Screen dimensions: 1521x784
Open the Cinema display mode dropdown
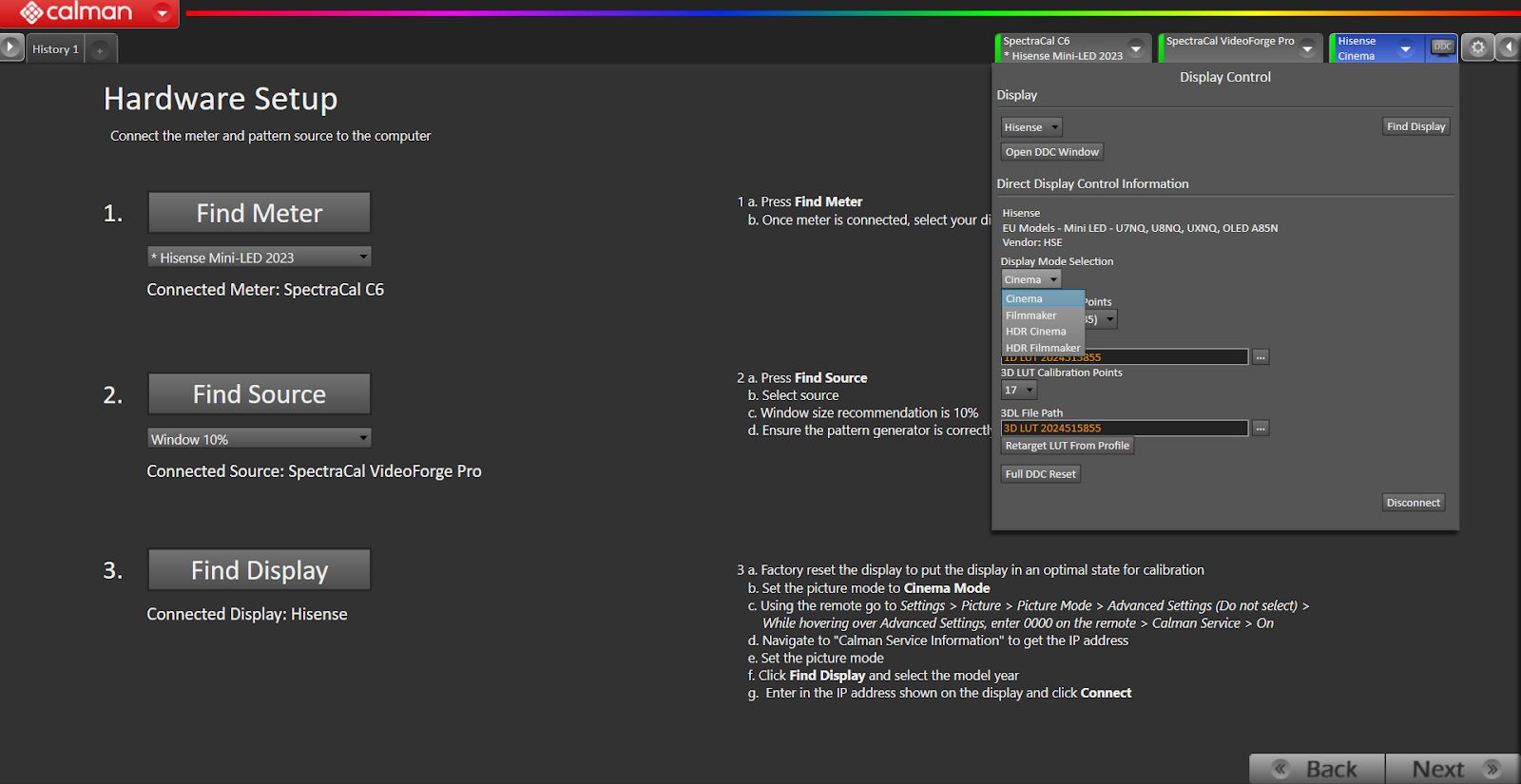pos(1031,279)
